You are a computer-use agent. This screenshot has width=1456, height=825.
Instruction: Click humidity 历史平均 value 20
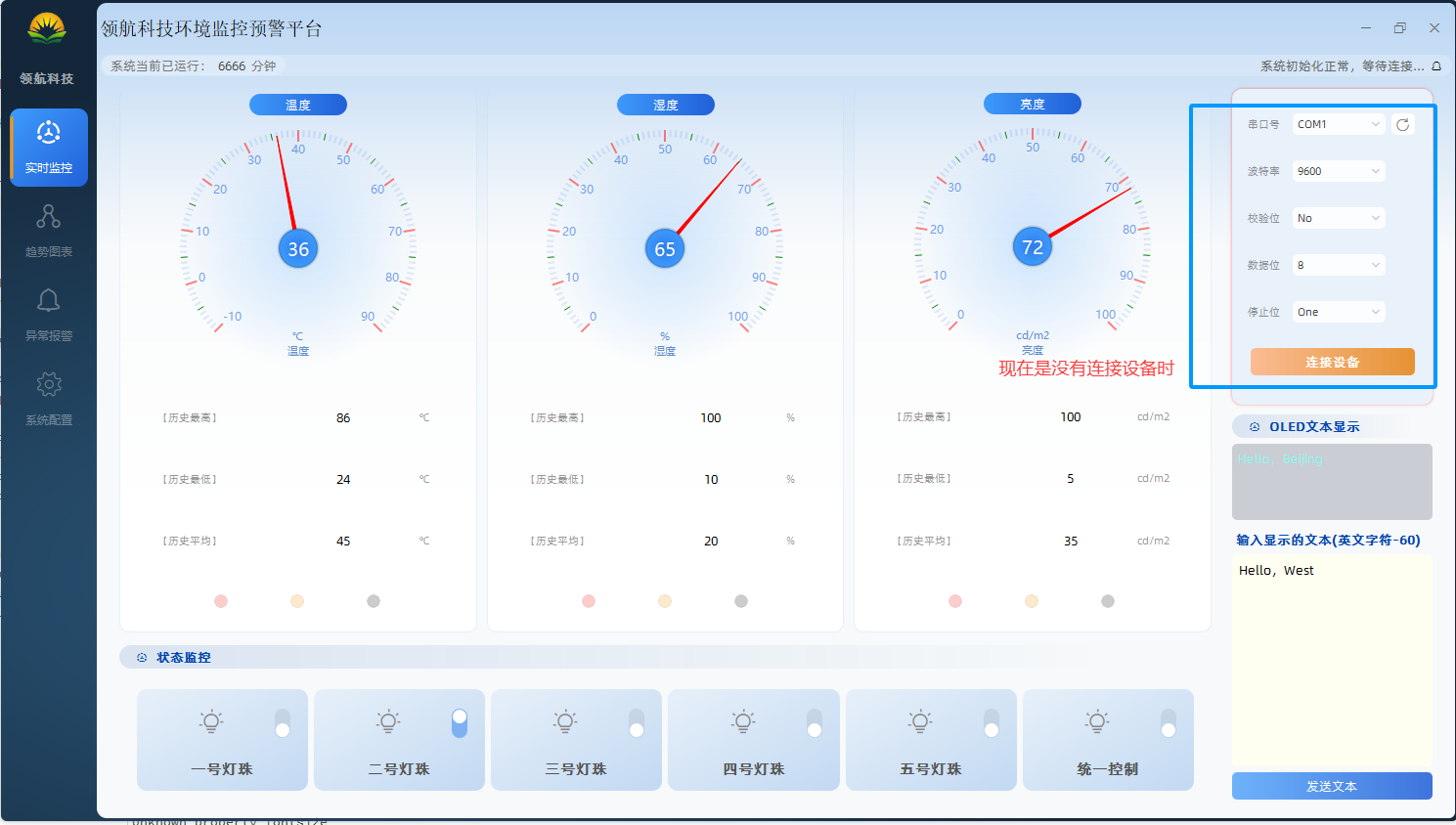tap(711, 541)
